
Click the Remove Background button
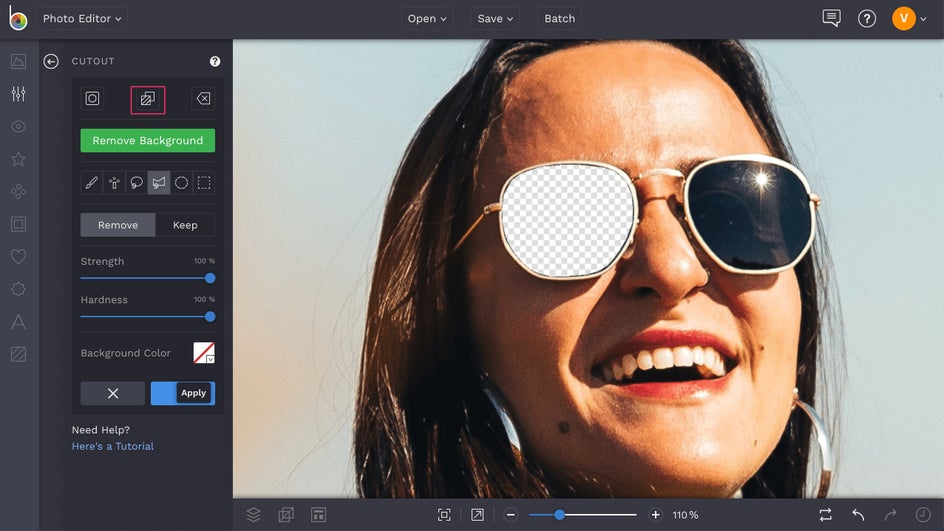tap(148, 141)
